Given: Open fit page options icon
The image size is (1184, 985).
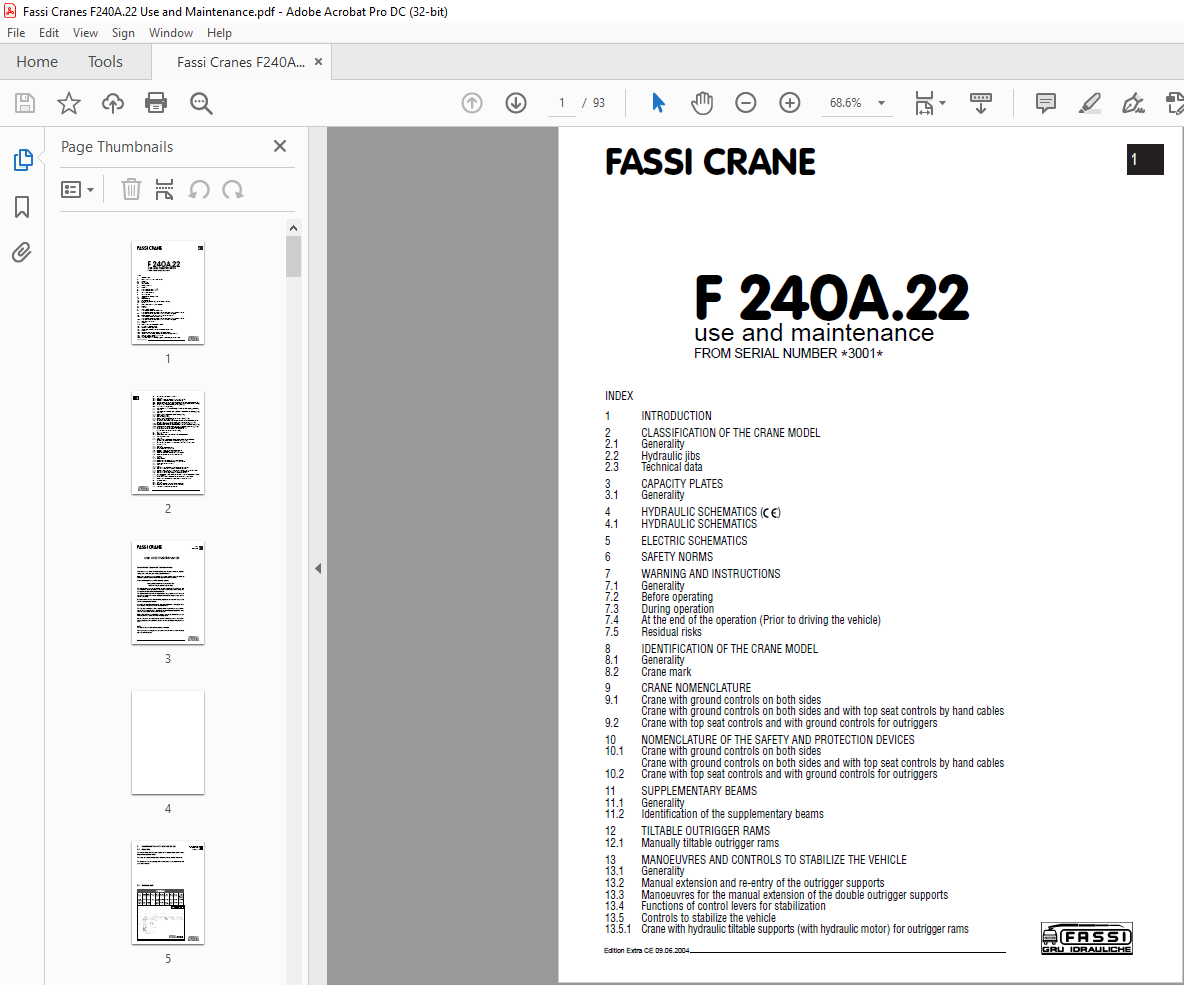Looking at the screenshot, I should point(924,103).
